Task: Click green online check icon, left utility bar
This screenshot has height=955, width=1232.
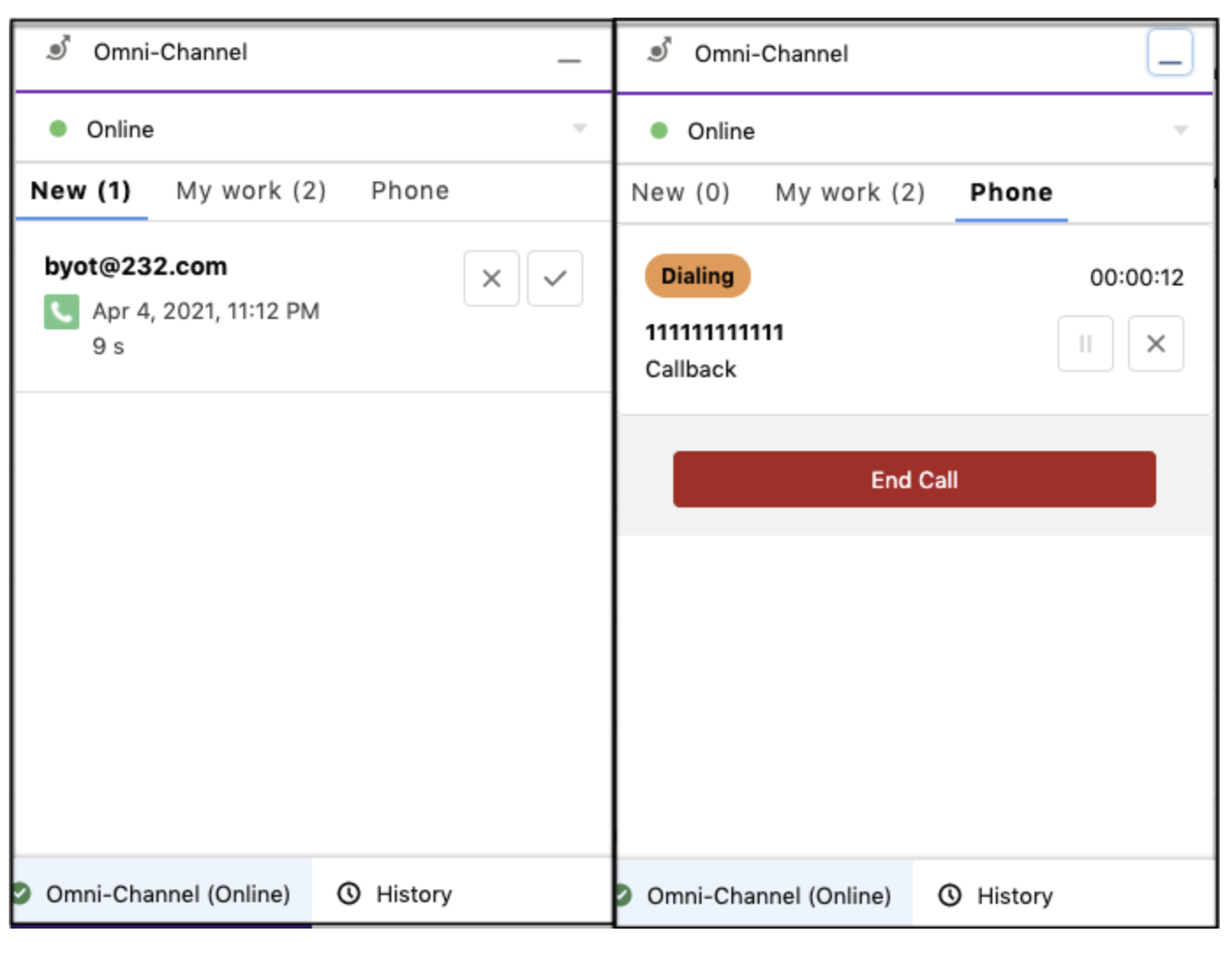Action: pyautogui.click(x=21, y=893)
